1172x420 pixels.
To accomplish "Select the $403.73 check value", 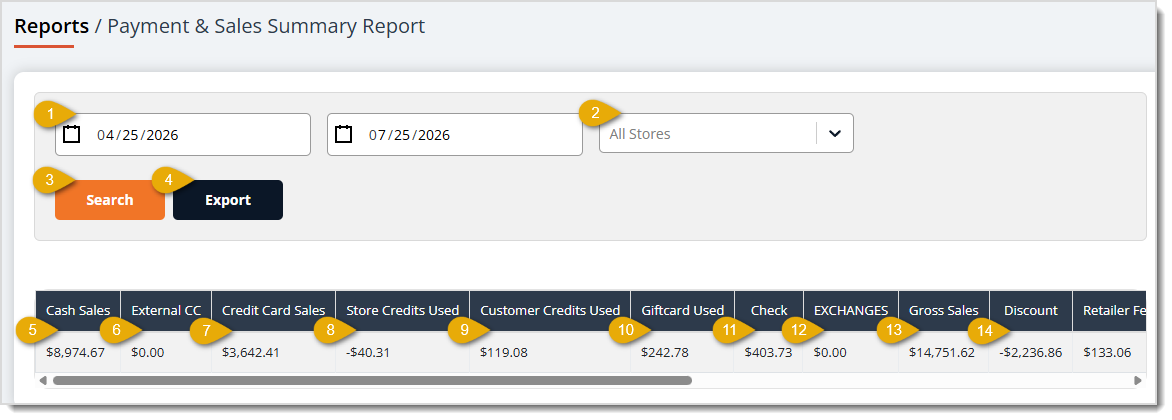I will pos(768,352).
